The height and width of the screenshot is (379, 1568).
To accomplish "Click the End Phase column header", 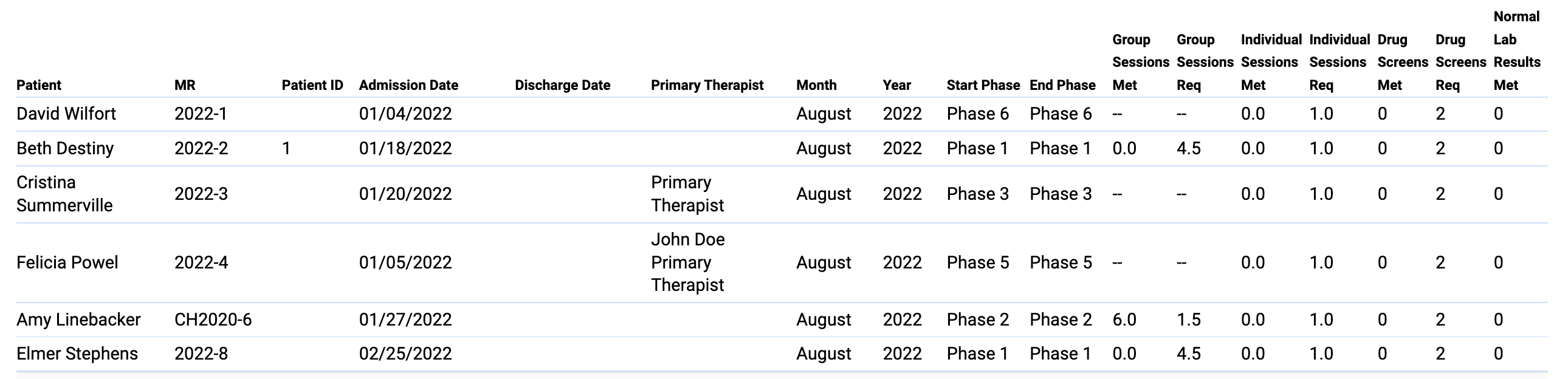I will click(x=1062, y=85).
